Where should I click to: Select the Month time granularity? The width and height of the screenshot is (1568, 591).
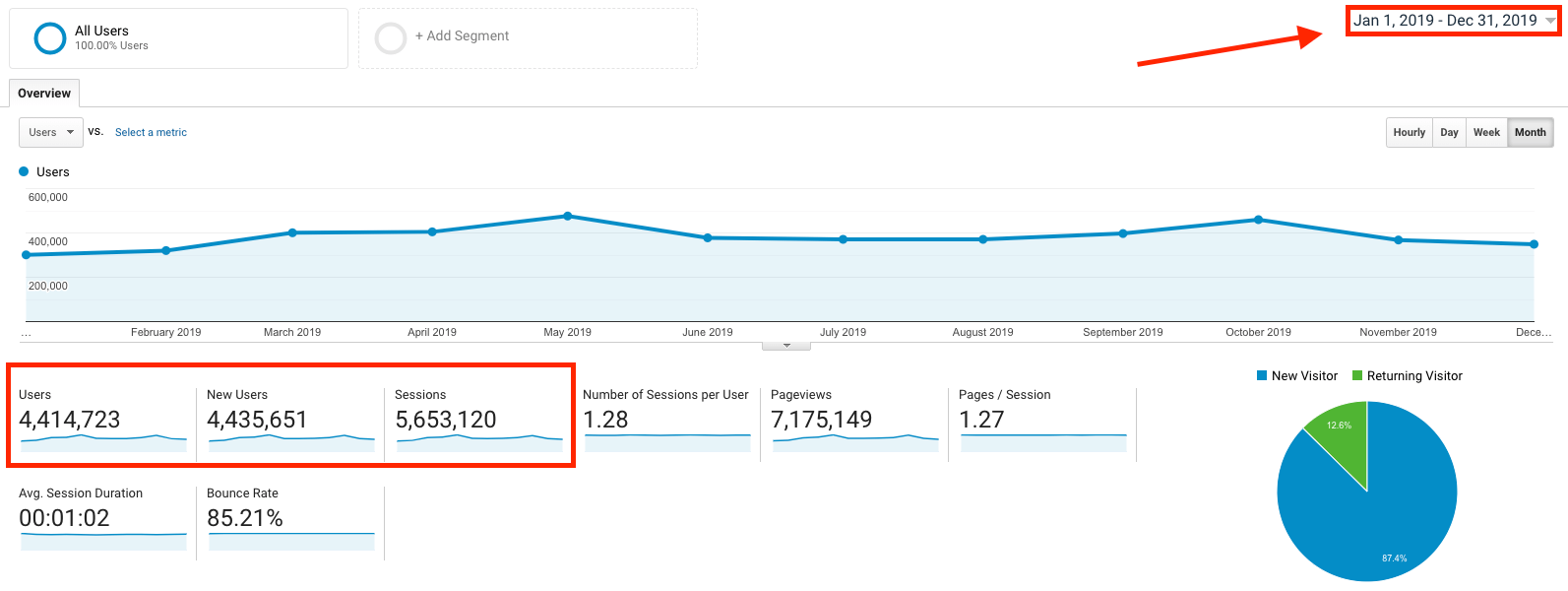pos(1530,132)
